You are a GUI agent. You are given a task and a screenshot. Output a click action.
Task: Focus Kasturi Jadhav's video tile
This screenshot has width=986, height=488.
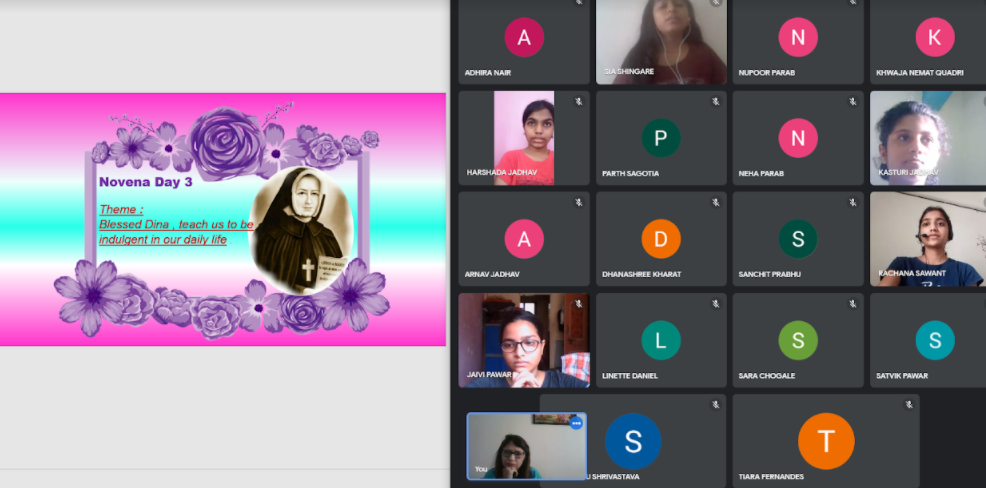[x=927, y=138]
